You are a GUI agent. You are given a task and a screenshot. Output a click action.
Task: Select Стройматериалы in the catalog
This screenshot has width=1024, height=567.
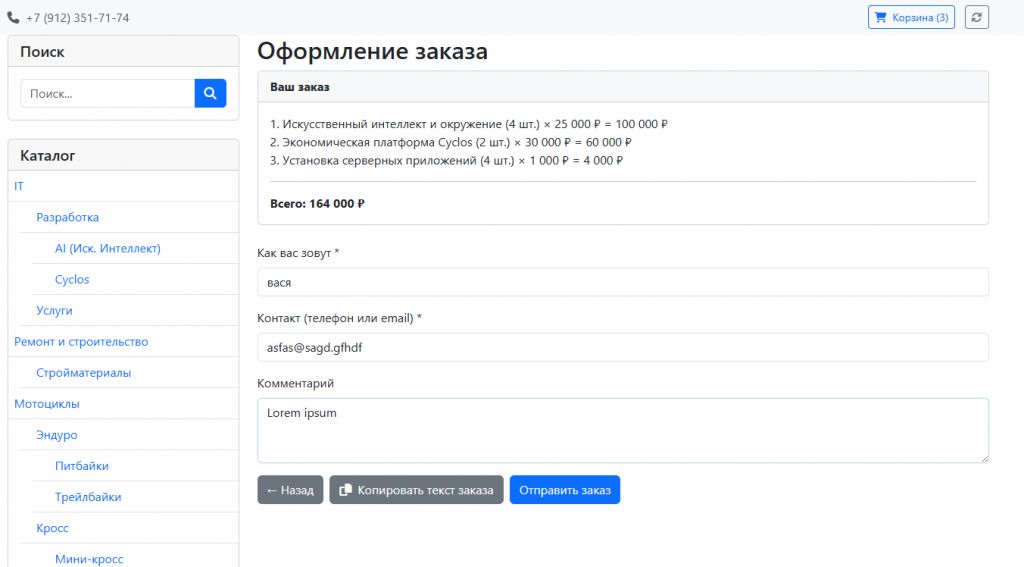[x=83, y=372]
